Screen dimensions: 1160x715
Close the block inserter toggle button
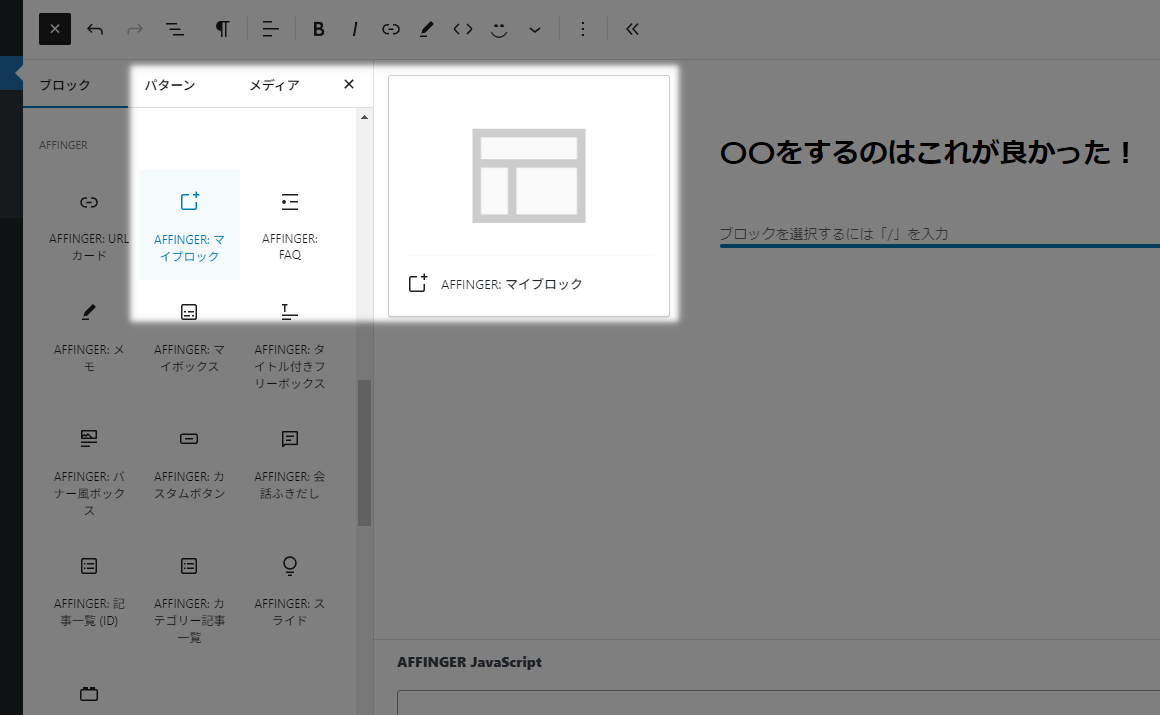(55, 29)
